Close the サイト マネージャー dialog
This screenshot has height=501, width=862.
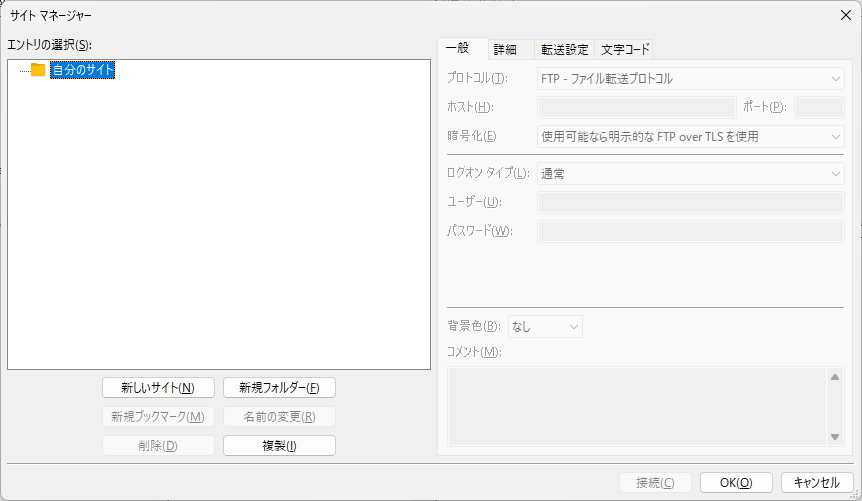846,15
